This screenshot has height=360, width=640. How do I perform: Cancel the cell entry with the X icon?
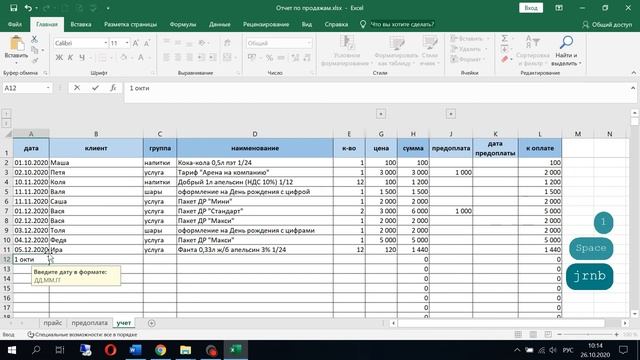(x=77, y=88)
